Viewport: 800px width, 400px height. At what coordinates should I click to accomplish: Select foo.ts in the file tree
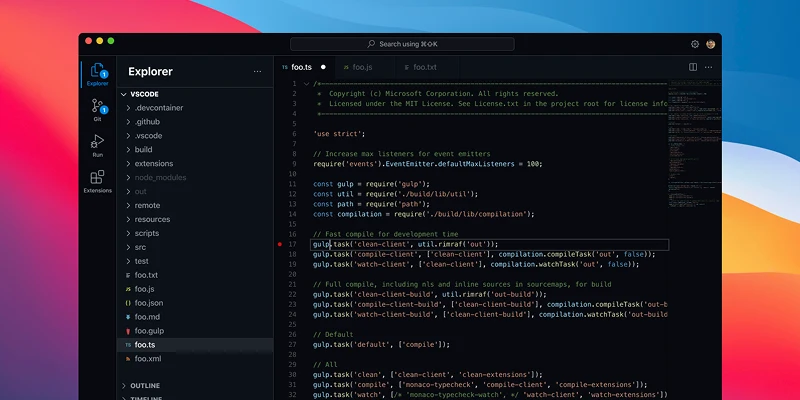[195, 345]
